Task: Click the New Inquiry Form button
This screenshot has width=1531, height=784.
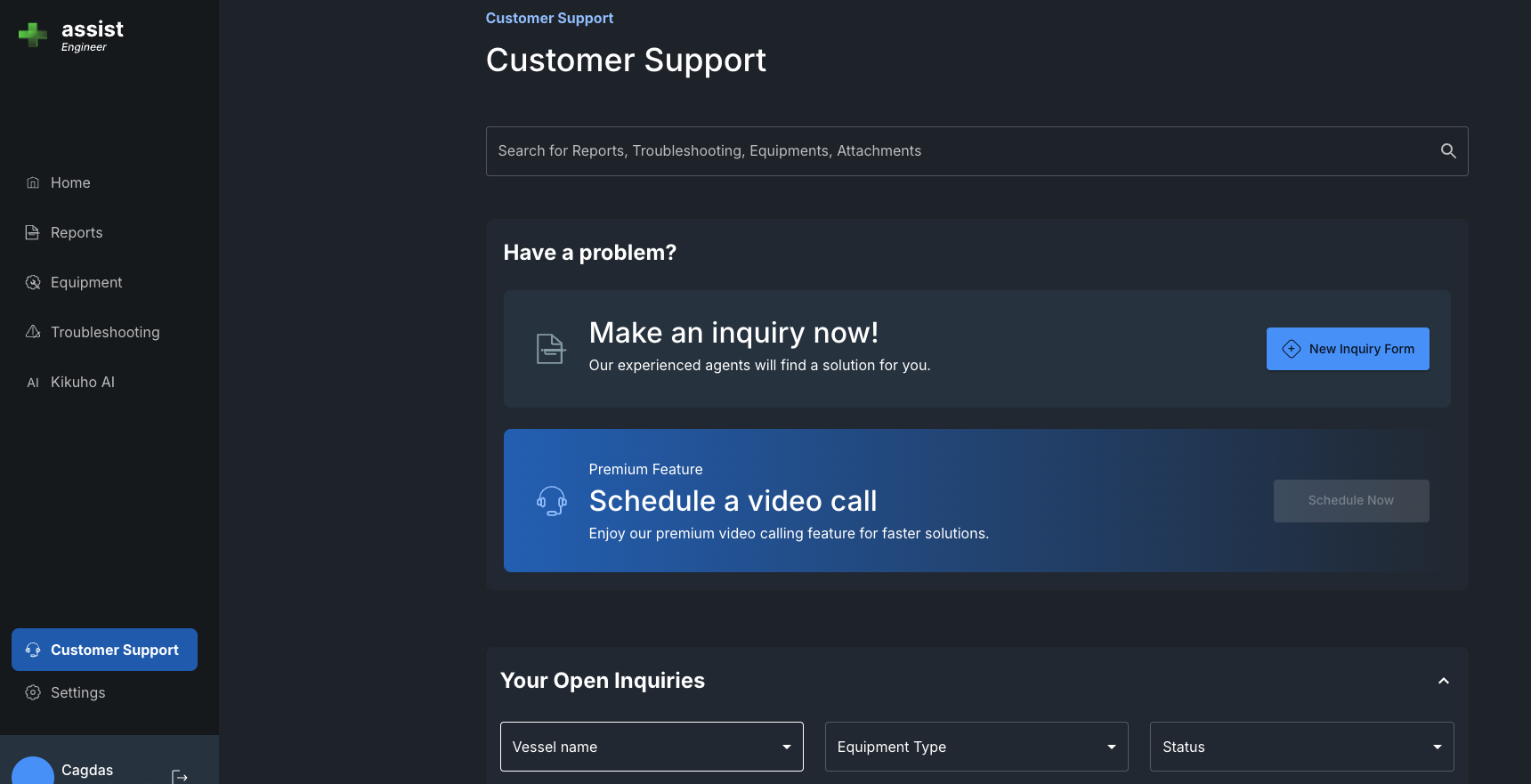Action: click(1348, 349)
